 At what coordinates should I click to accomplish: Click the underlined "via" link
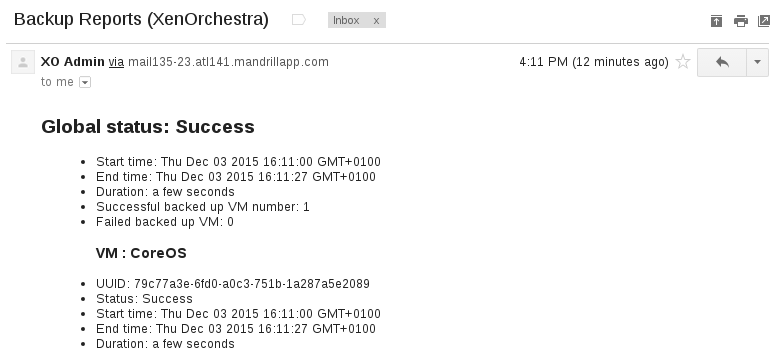tap(116, 62)
